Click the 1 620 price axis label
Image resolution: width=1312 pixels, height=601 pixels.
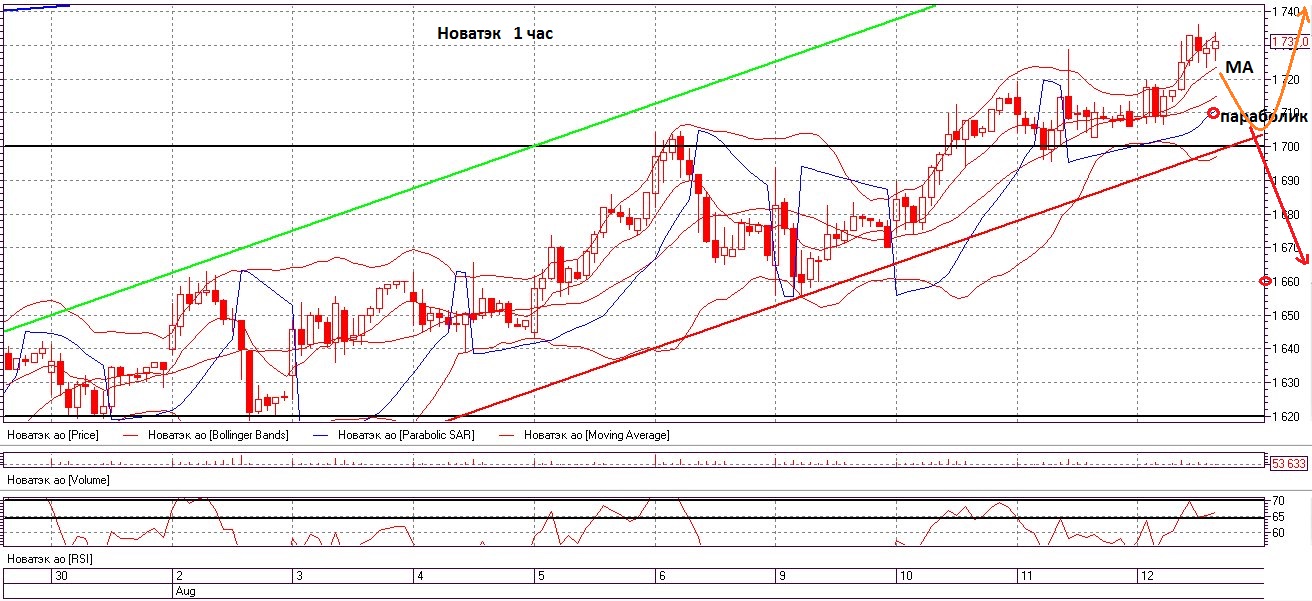[x=1286, y=416]
